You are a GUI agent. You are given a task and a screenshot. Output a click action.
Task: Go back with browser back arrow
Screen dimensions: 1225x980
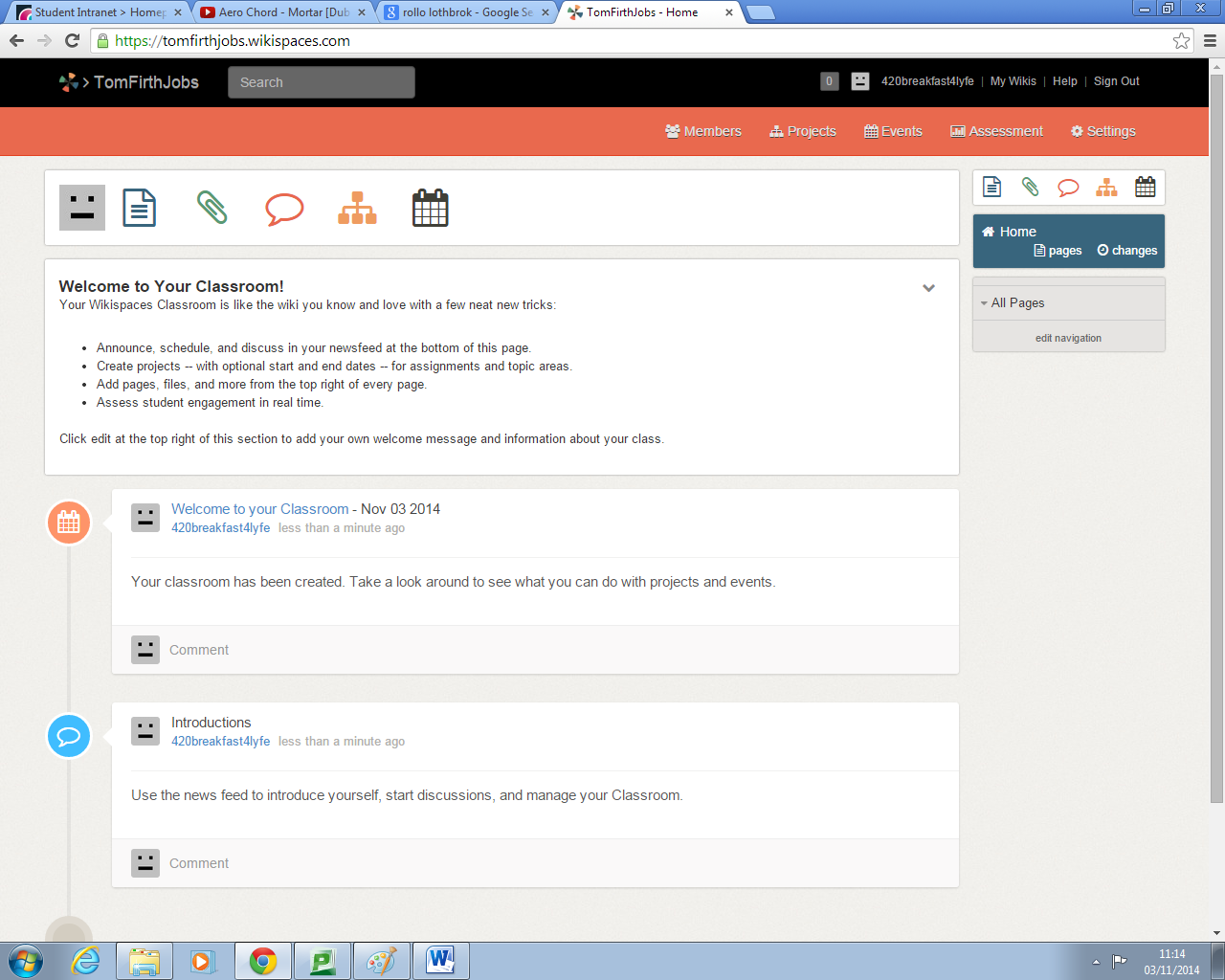[16, 40]
